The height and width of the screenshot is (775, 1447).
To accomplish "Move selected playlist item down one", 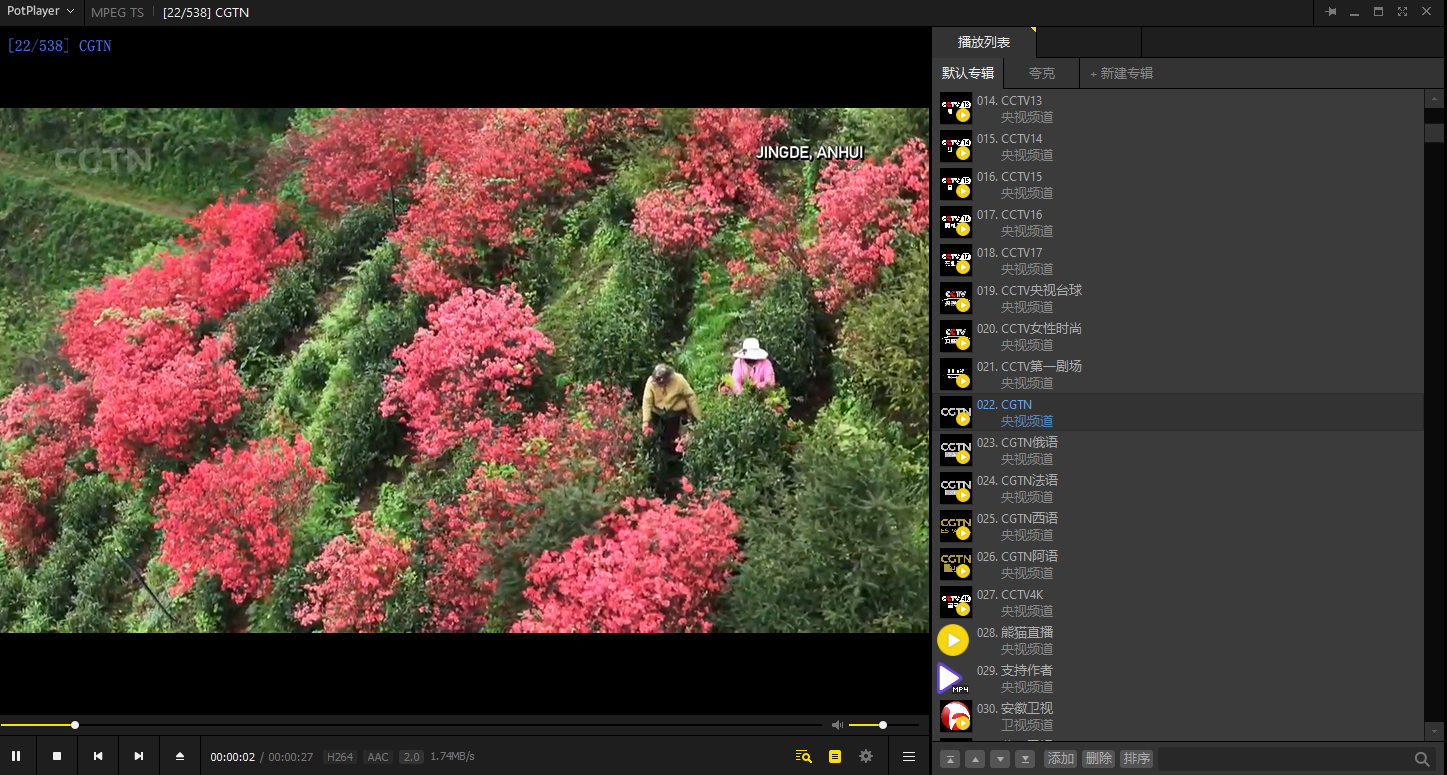I will 1000,759.
